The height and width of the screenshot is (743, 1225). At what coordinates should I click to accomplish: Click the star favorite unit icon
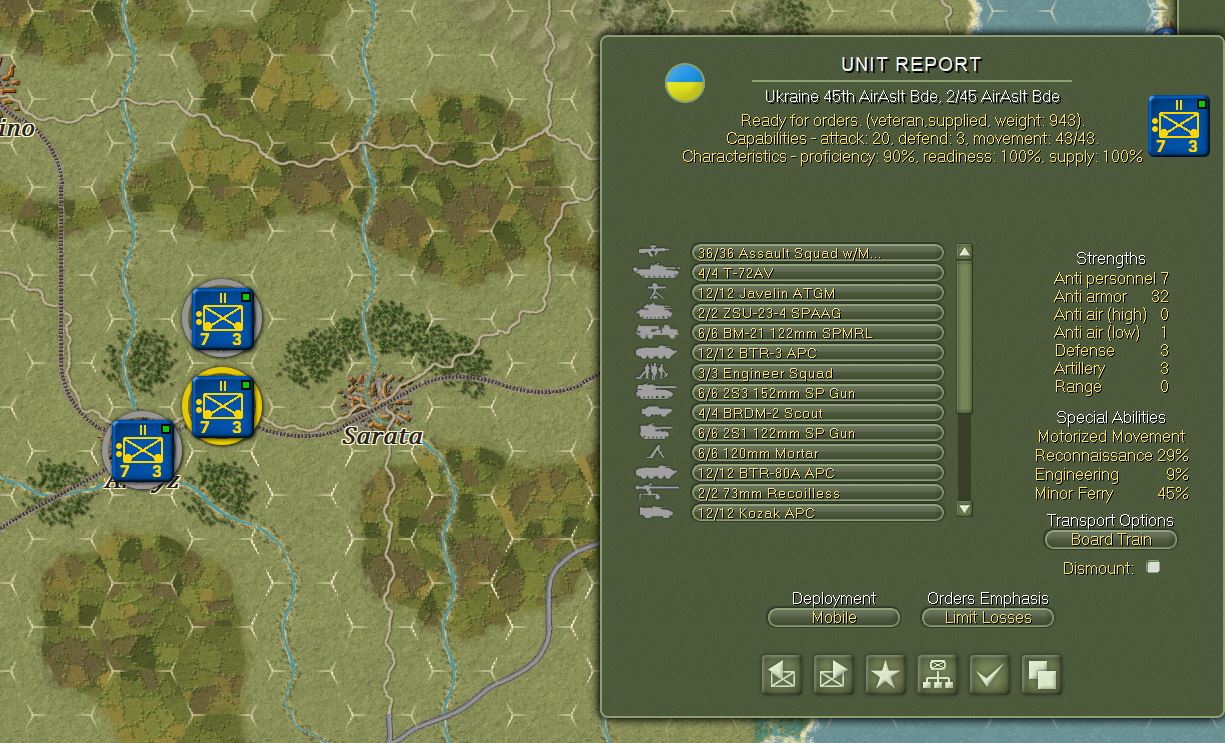(885, 674)
